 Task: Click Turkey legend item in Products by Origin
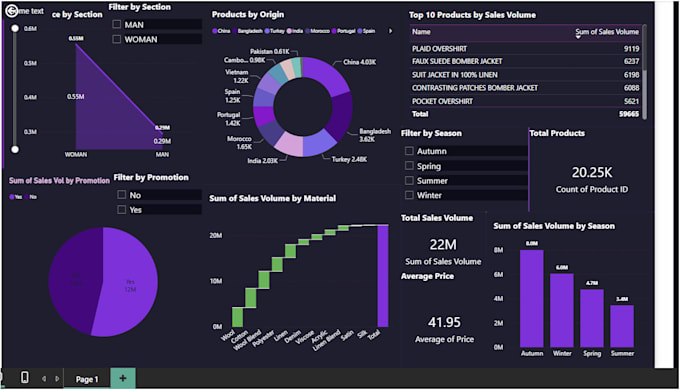coord(275,31)
